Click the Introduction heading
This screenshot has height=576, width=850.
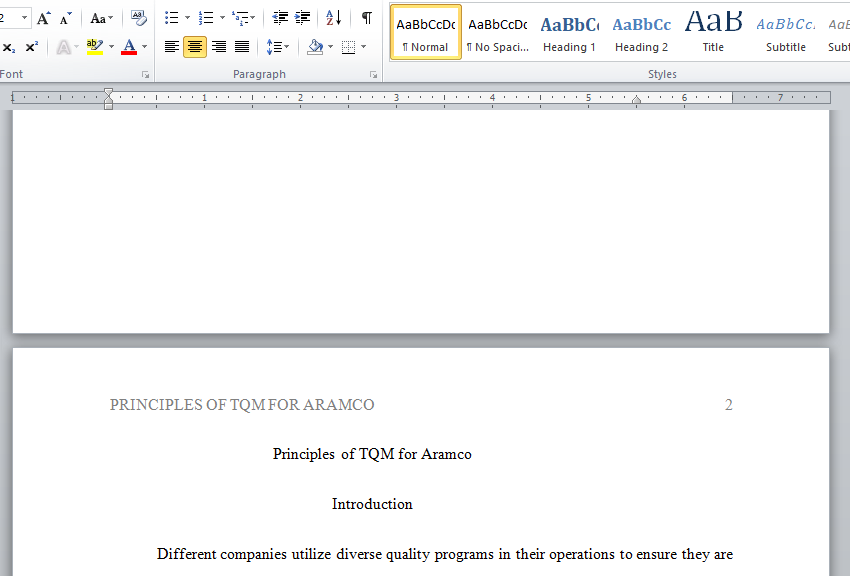click(372, 504)
